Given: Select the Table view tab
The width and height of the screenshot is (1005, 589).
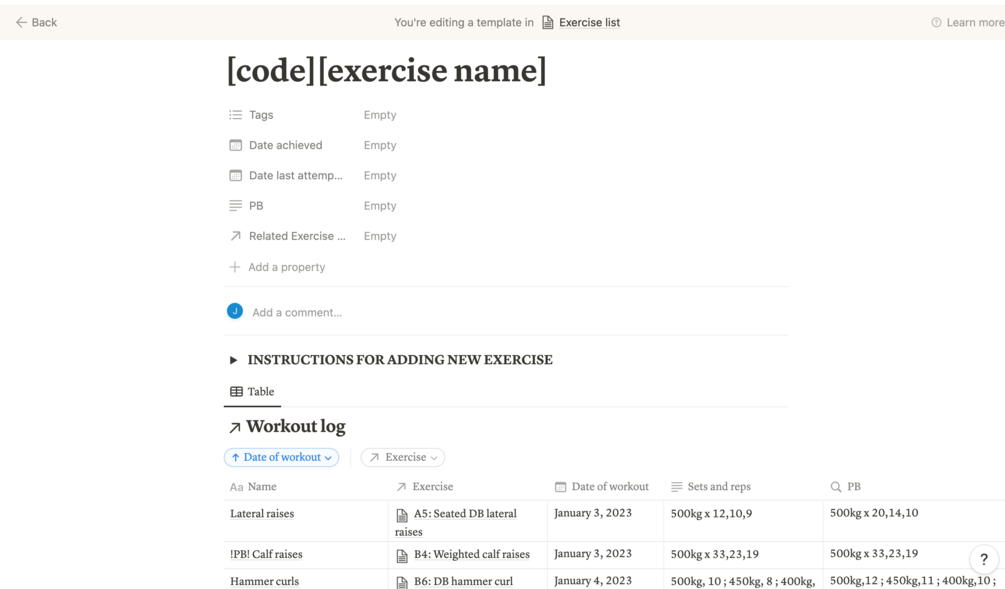Looking at the screenshot, I should [x=252, y=392].
